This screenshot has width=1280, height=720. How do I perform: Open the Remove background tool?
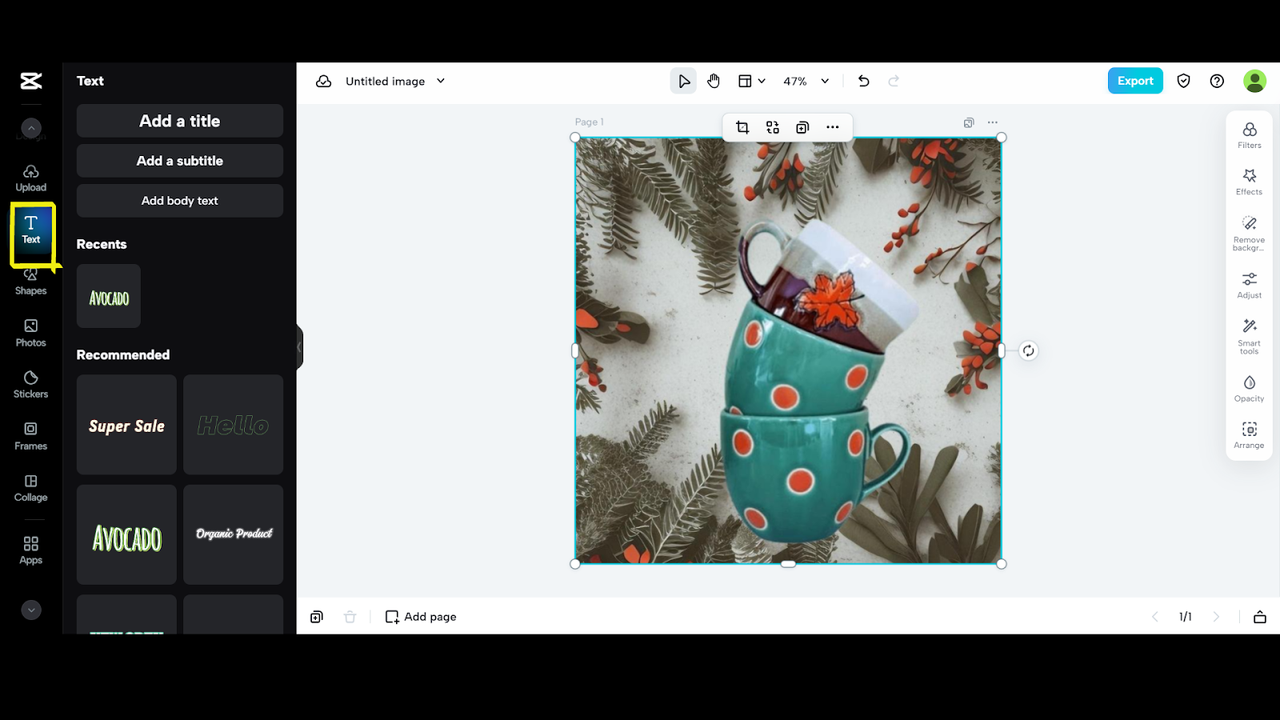1249,234
